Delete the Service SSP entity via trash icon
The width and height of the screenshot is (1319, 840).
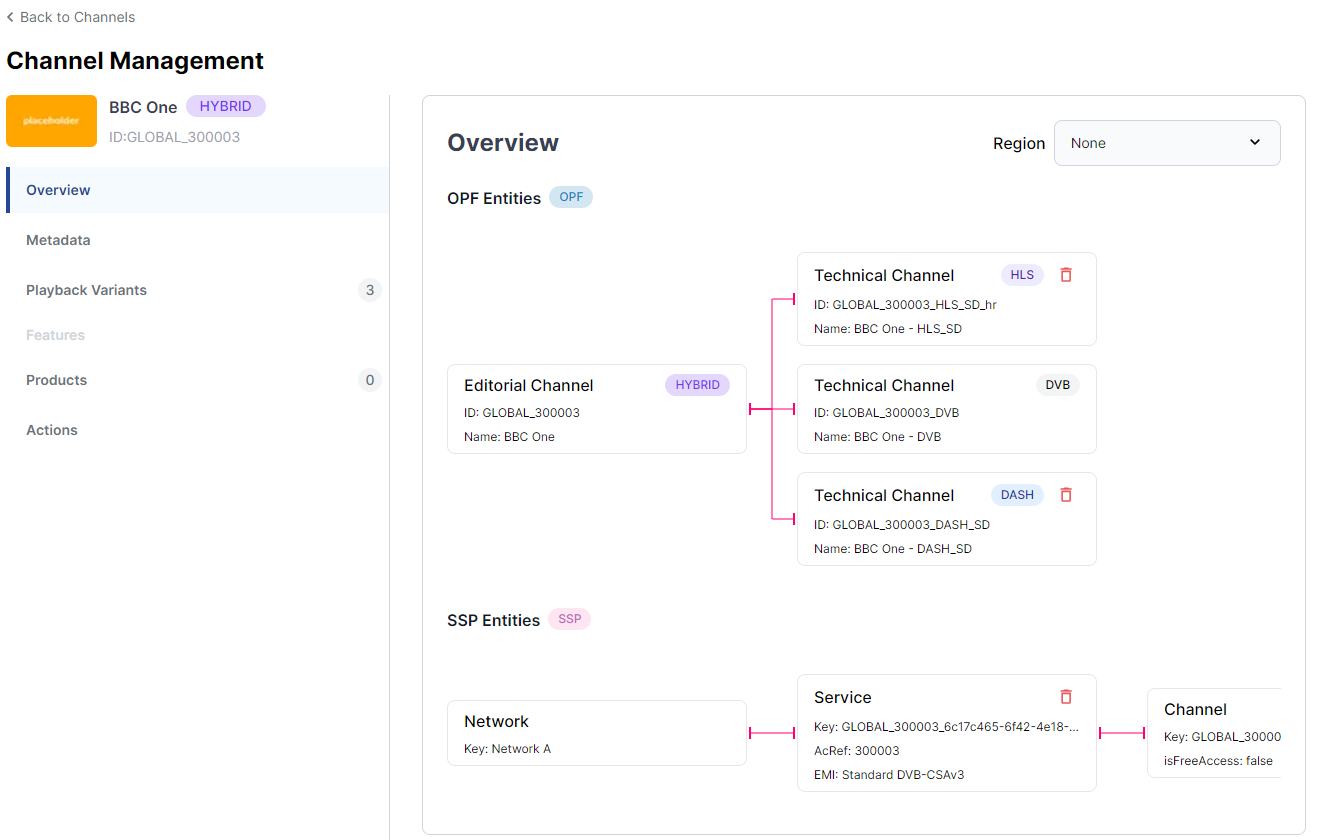[1065, 696]
